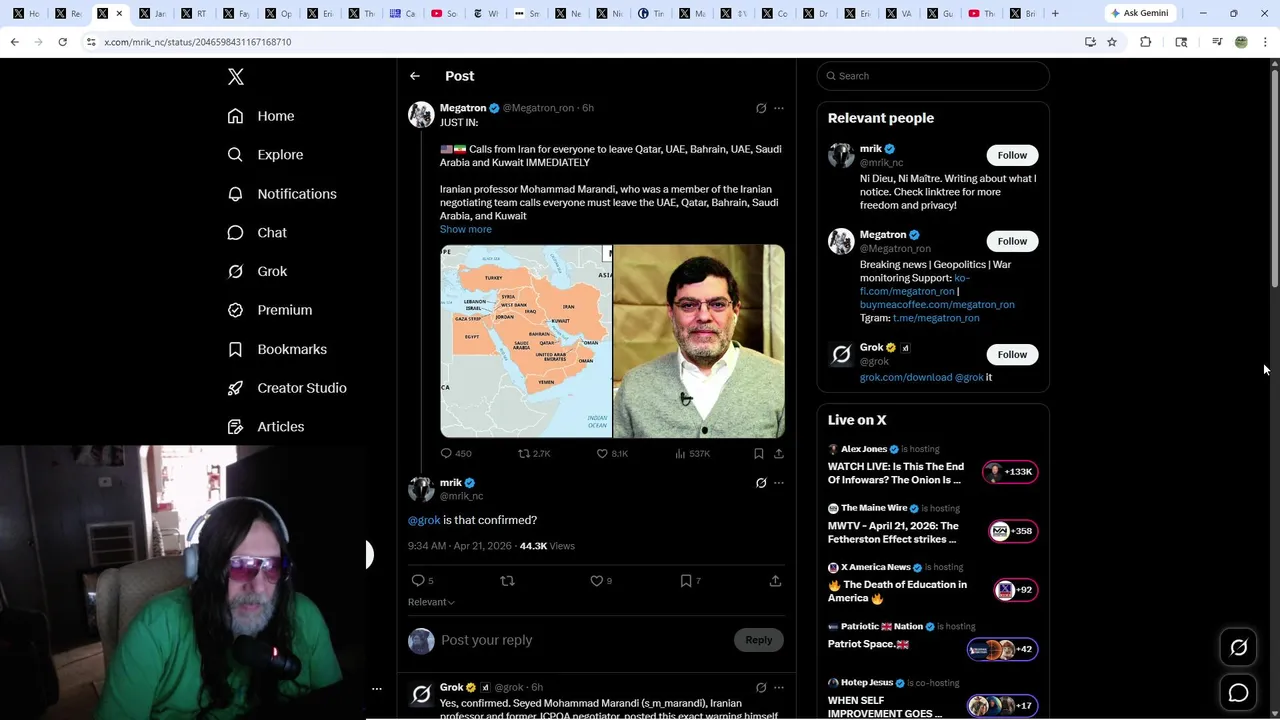This screenshot has width=1280, height=720.
Task: Open Home from the sidebar
Action: point(261,116)
